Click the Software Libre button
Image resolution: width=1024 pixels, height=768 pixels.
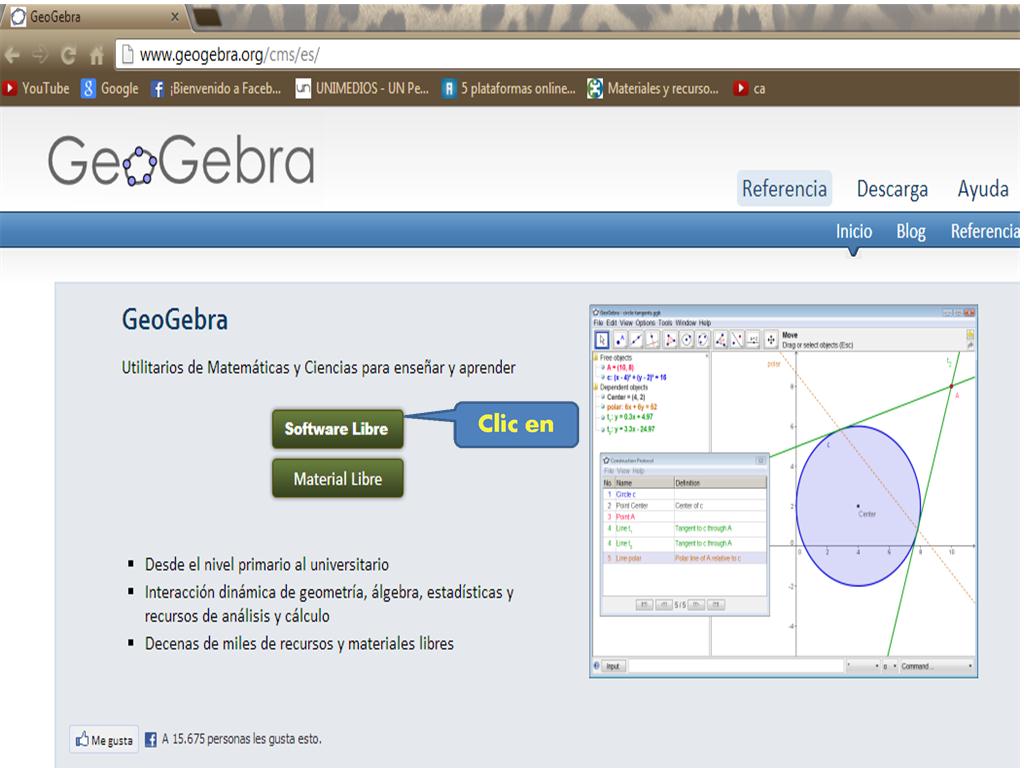(x=337, y=428)
